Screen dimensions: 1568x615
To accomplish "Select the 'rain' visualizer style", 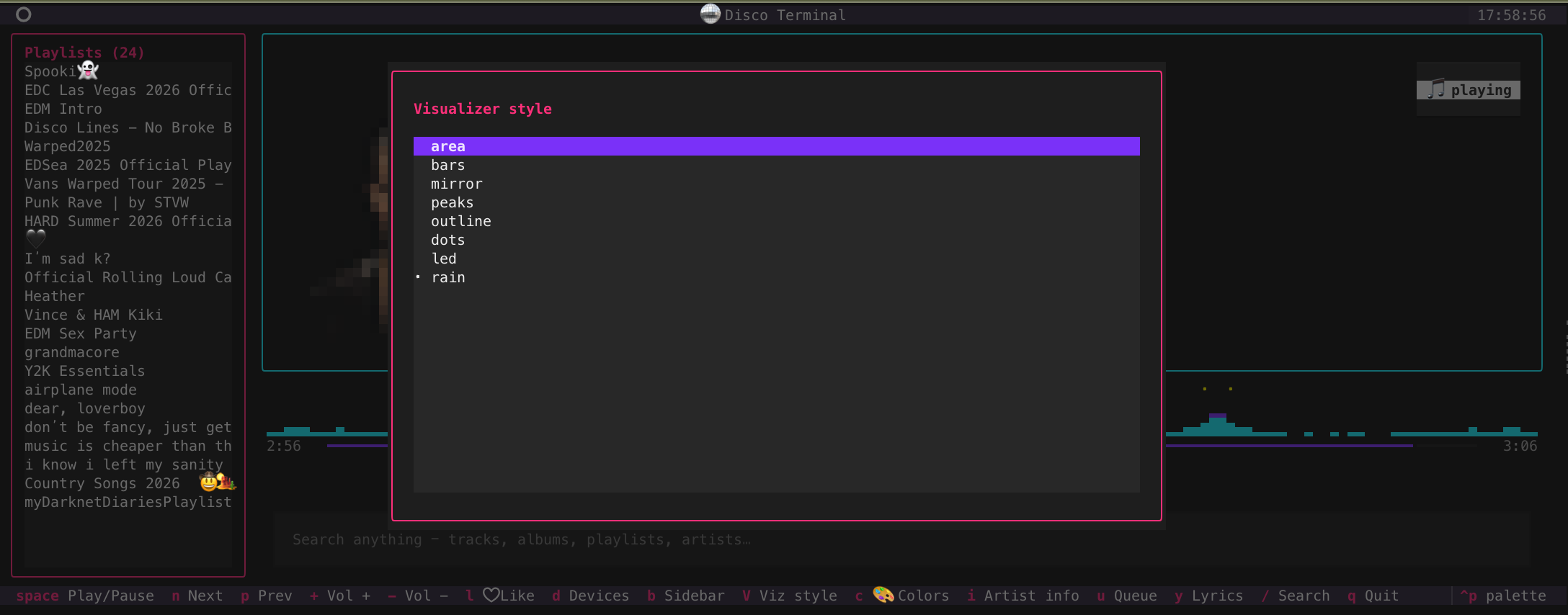I will 776,277.
